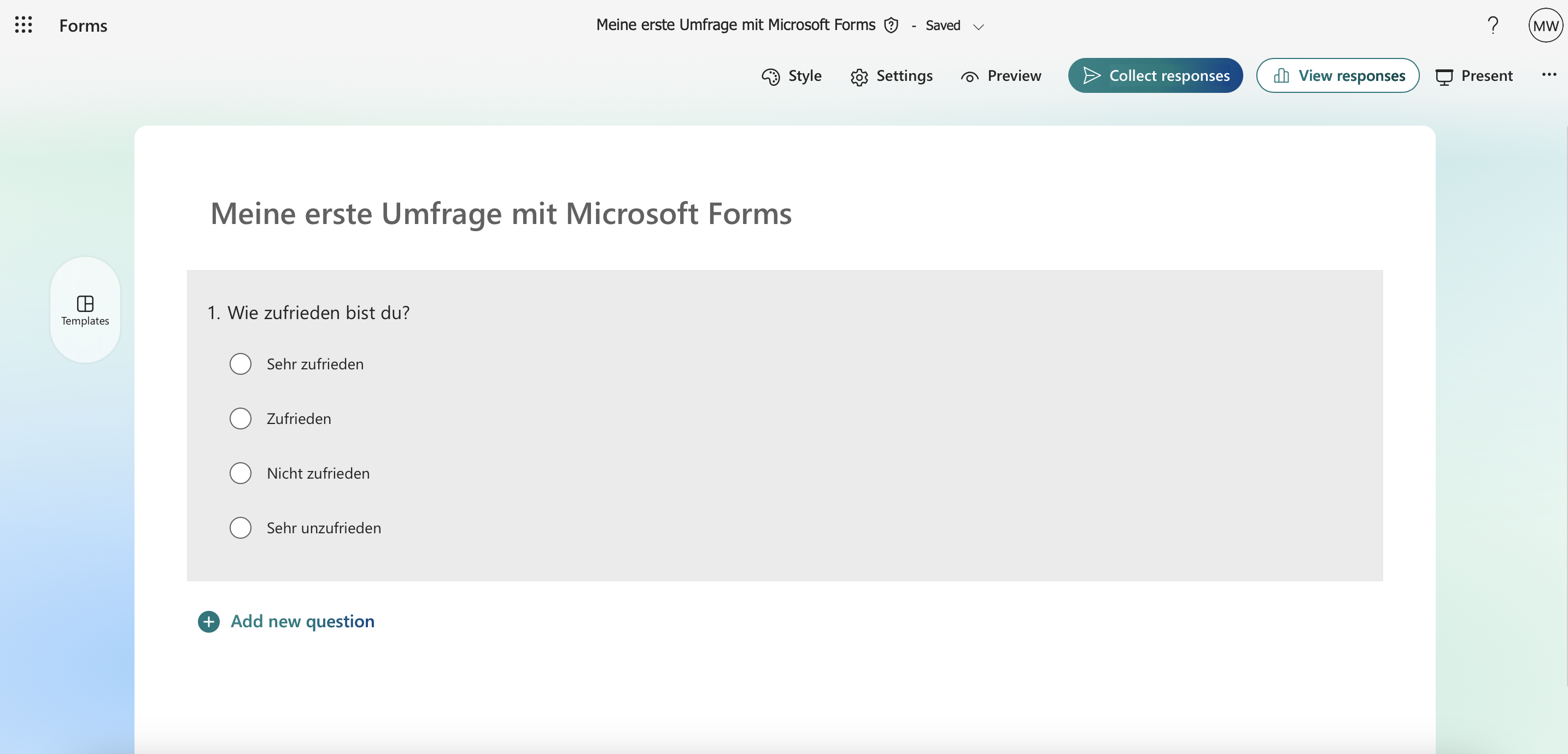Image resolution: width=1568 pixels, height=754 pixels.
Task: Open the Templates panel
Action: pyautogui.click(x=85, y=310)
